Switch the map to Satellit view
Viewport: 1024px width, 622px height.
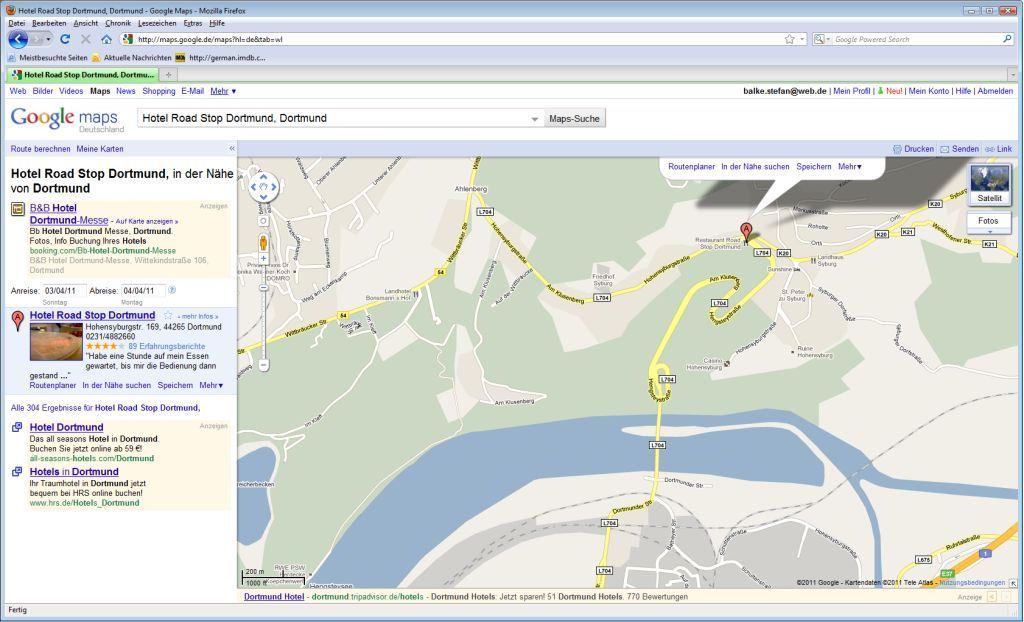[989, 185]
